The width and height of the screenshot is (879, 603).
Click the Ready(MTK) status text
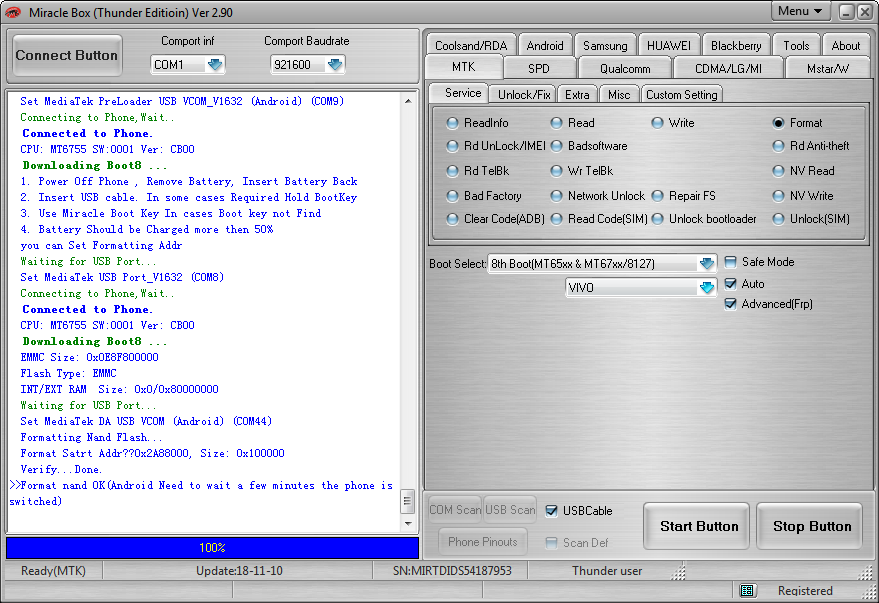click(x=53, y=570)
